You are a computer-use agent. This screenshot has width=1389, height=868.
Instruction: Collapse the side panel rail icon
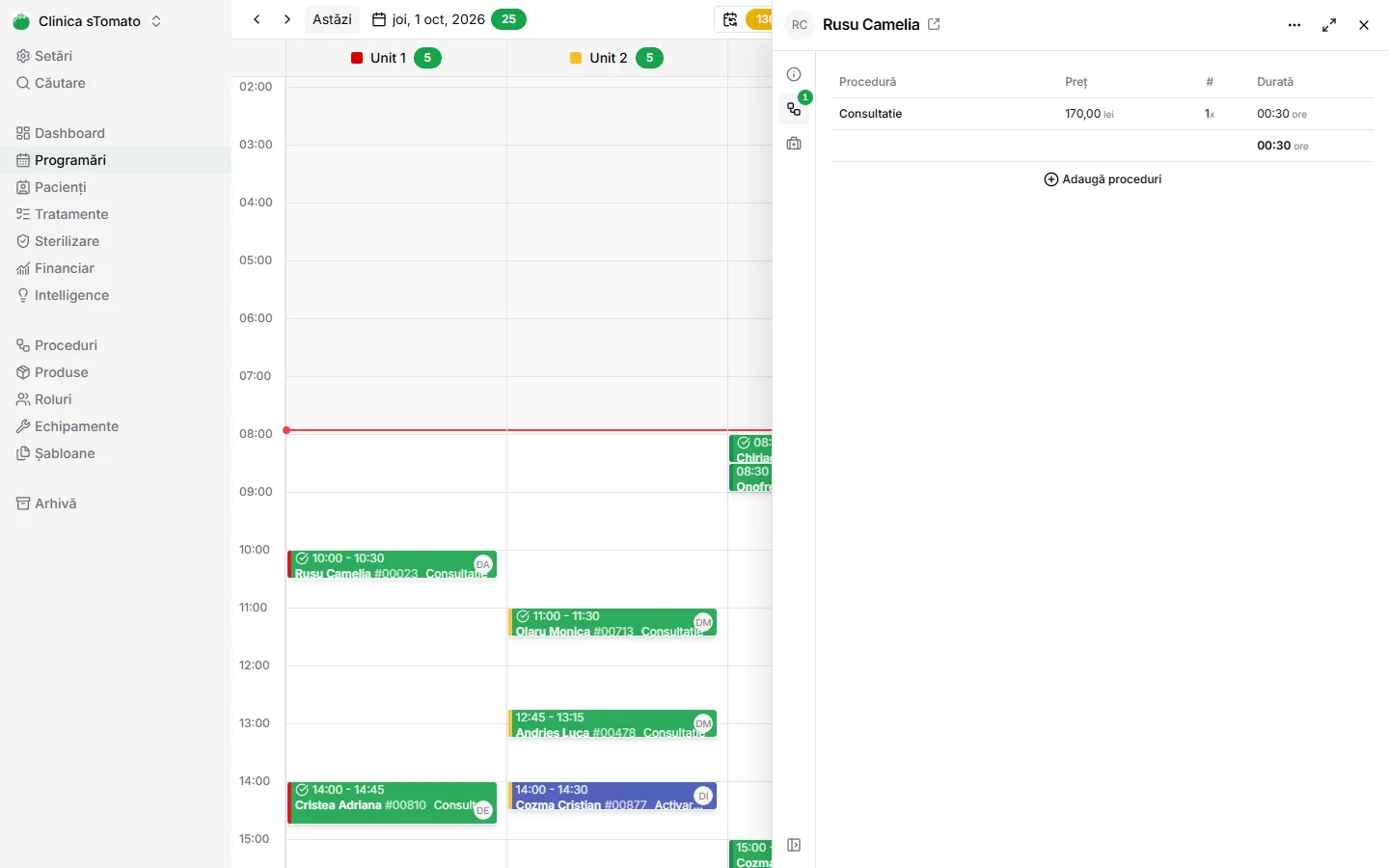pyautogui.click(x=794, y=846)
